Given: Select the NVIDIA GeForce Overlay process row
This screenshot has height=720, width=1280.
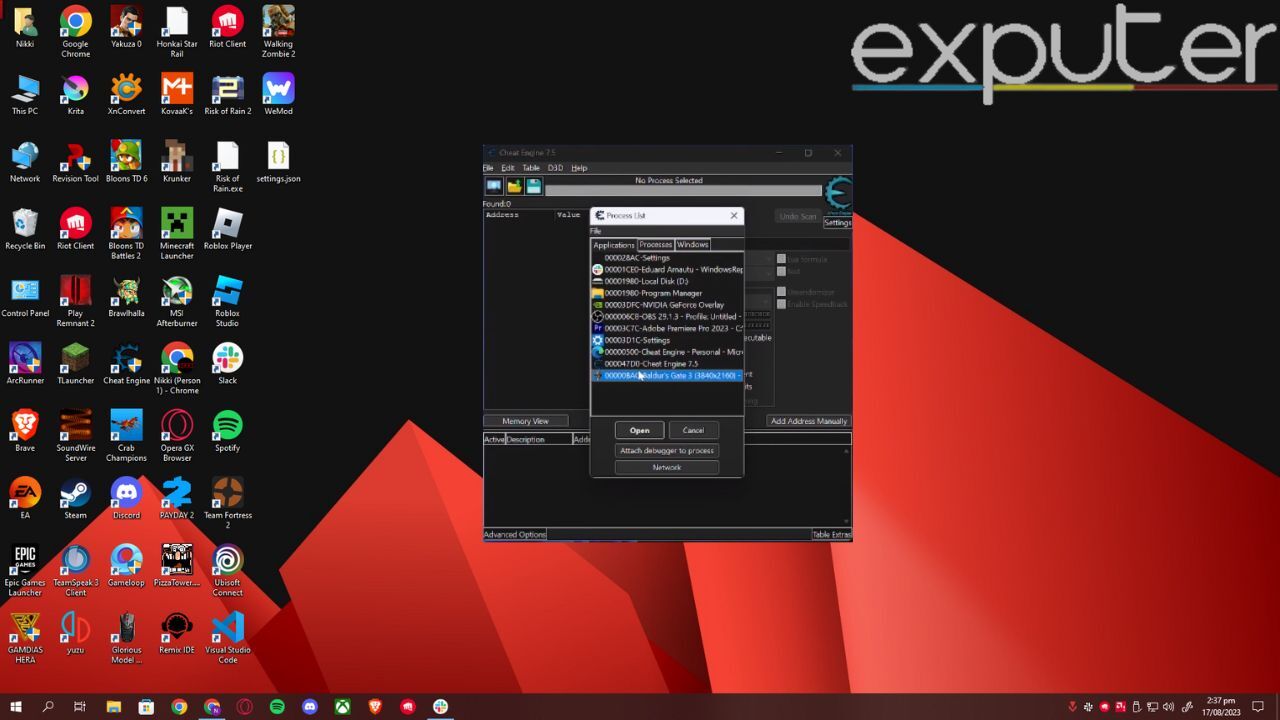Looking at the screenshot, I should 667,304.
